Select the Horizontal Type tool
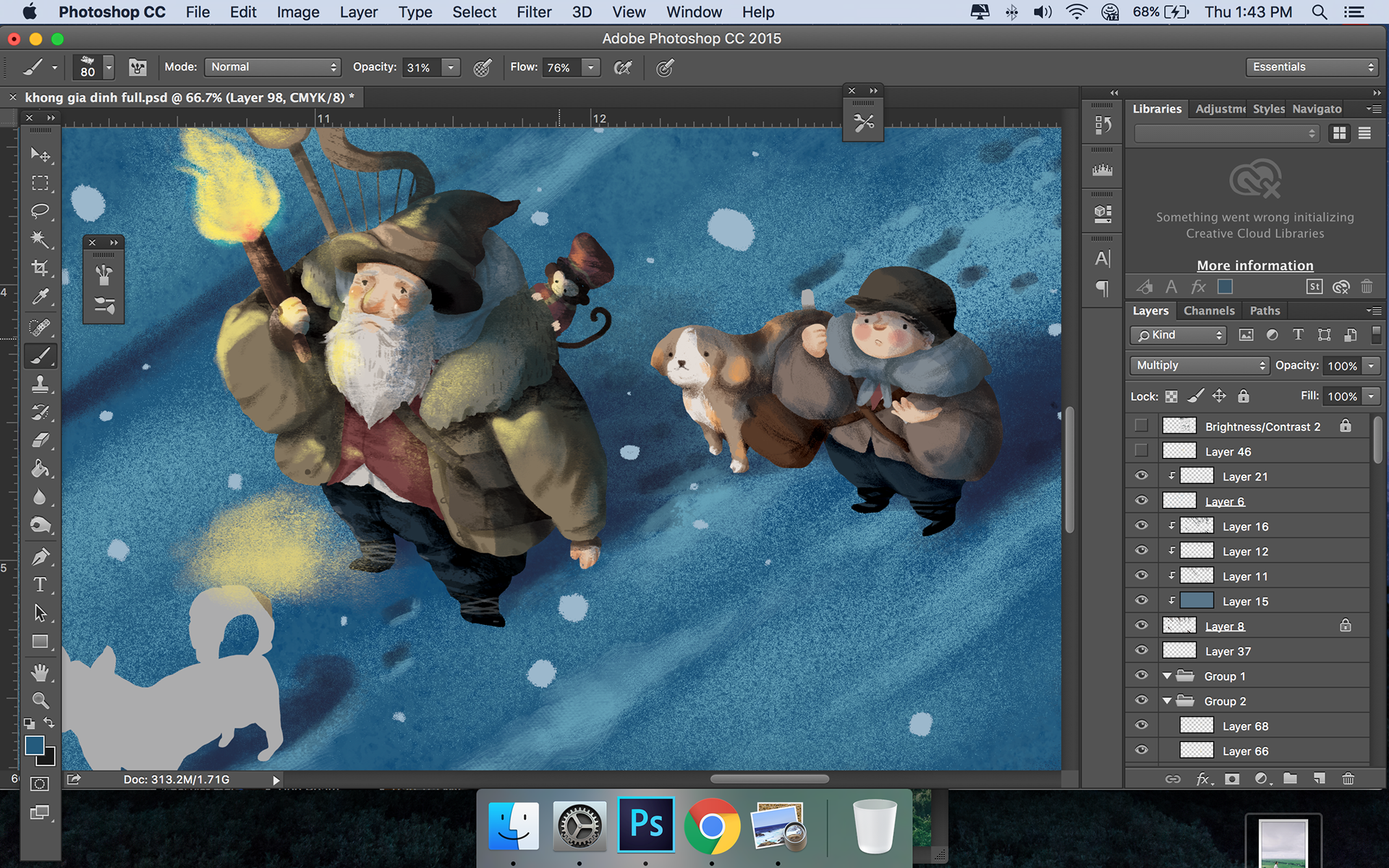The width and height of the screenshot is (1389, 868). pos(40,584)
